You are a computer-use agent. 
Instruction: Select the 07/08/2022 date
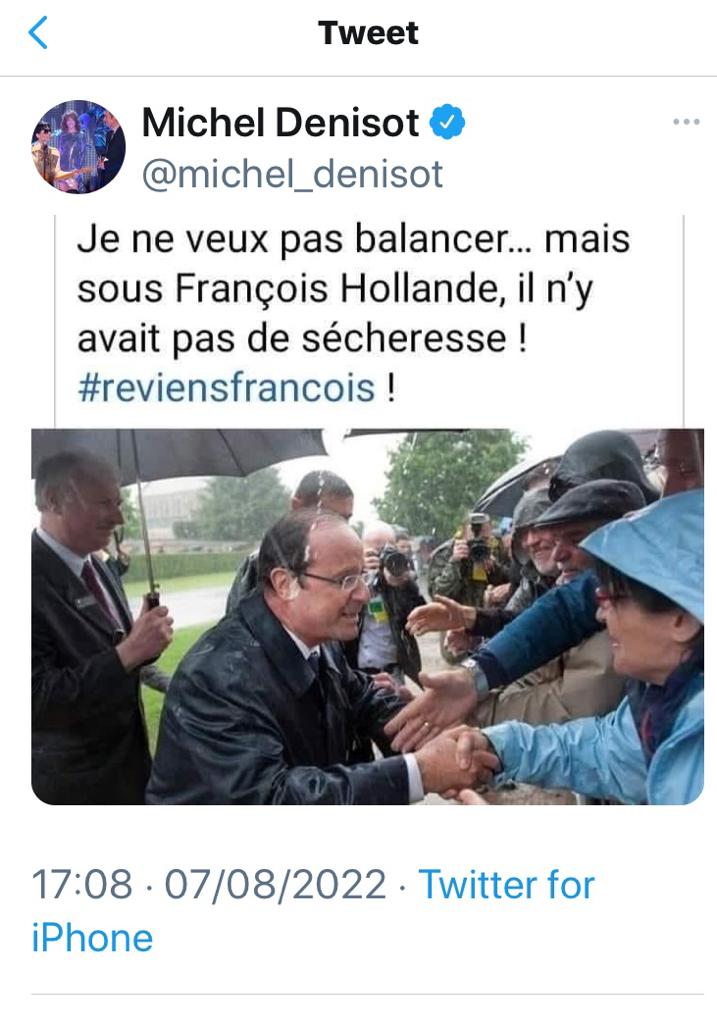pyautogui.click(x=275, y=884)
